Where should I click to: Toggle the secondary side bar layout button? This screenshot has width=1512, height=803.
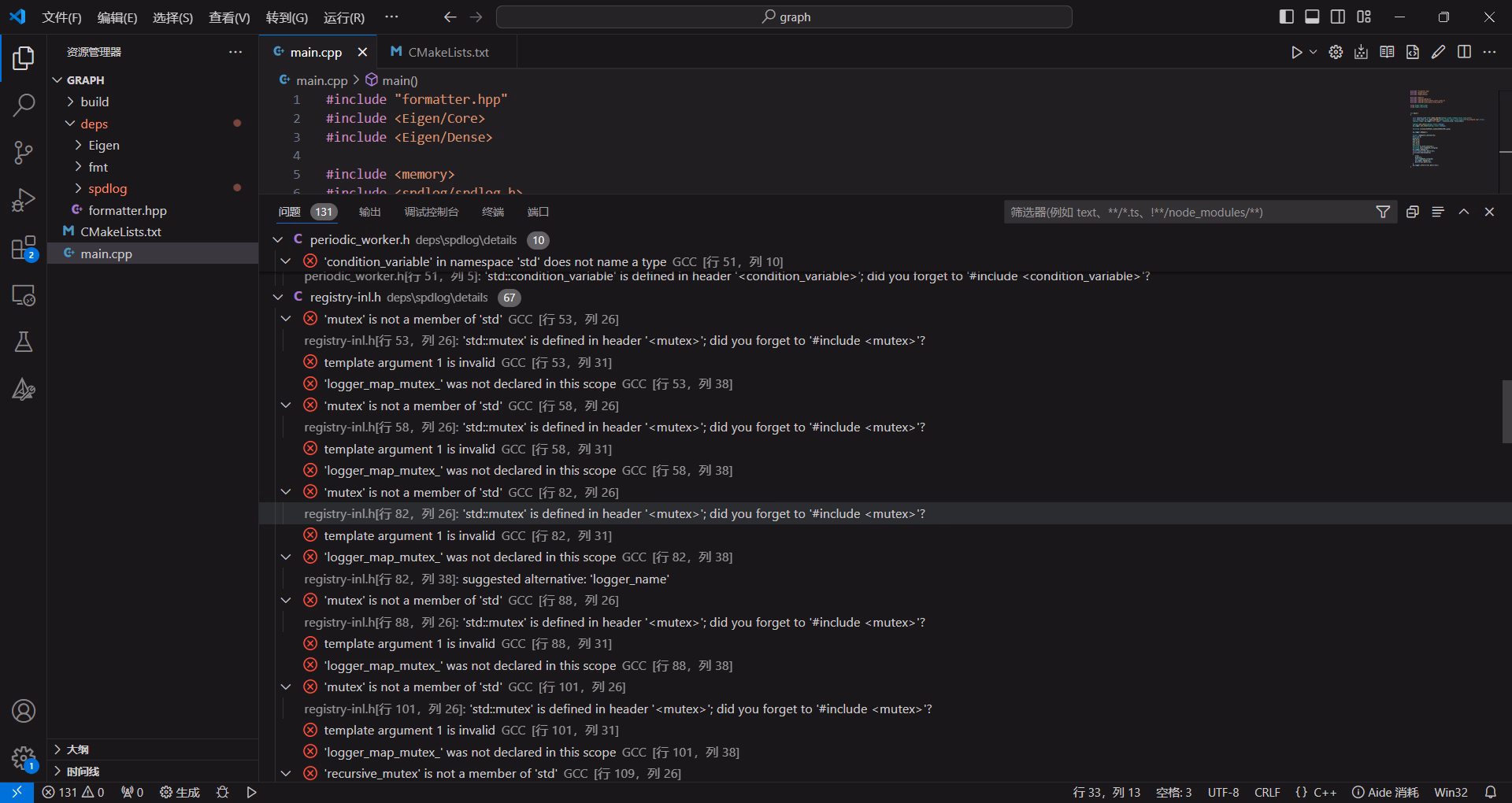1338,17
